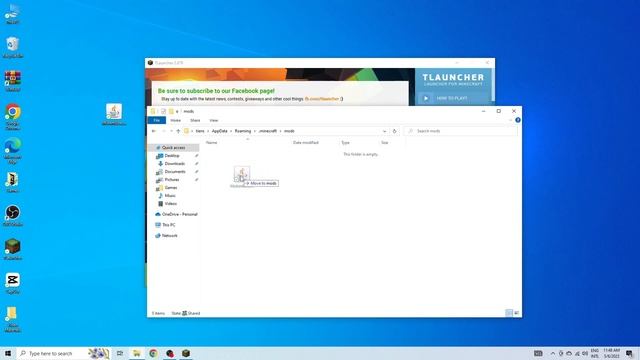Open the Home tab in Explorer ribbon

pos(176,120)
